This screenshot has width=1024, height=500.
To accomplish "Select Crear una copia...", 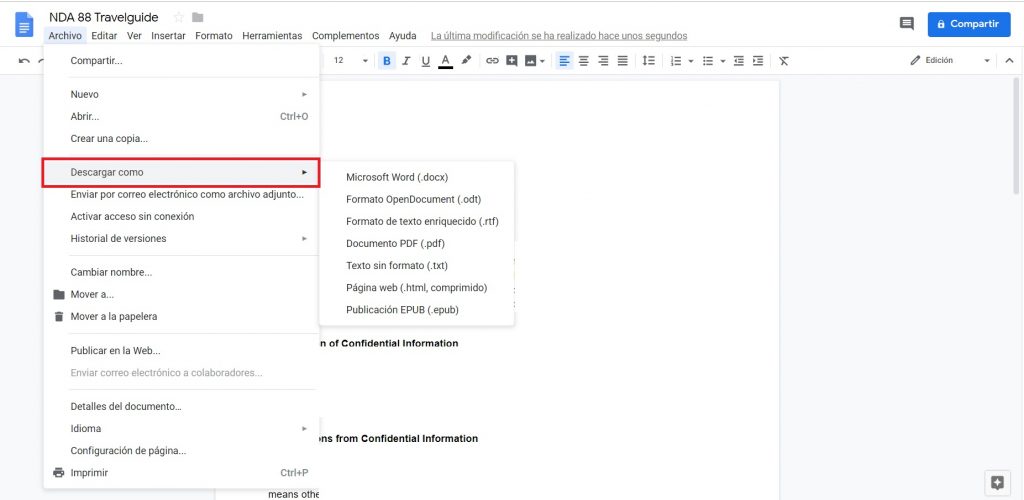I will (x=182, y=138).
